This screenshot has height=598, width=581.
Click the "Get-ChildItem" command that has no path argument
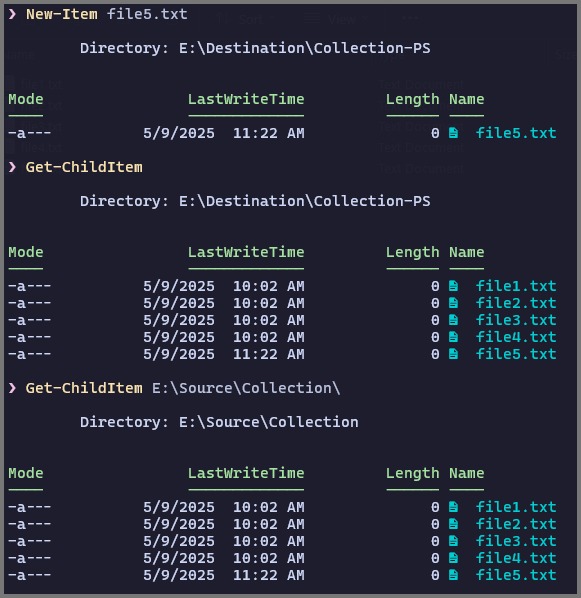coord(84,167)
